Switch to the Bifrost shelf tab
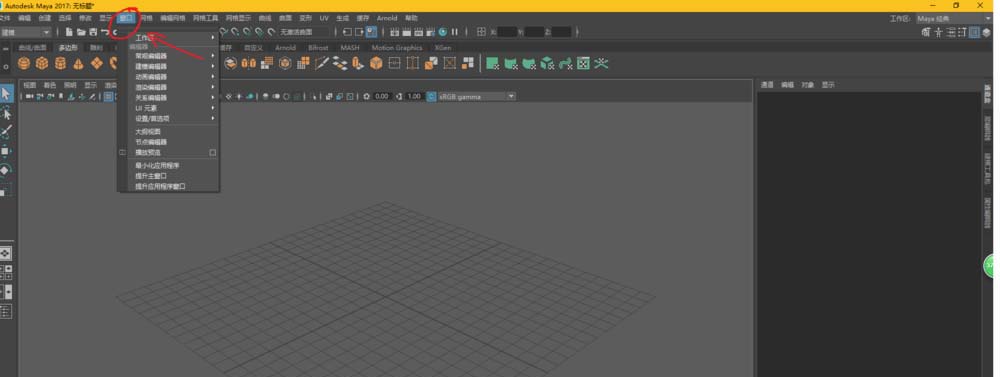 pyautogui.click(x=318, y=48)
